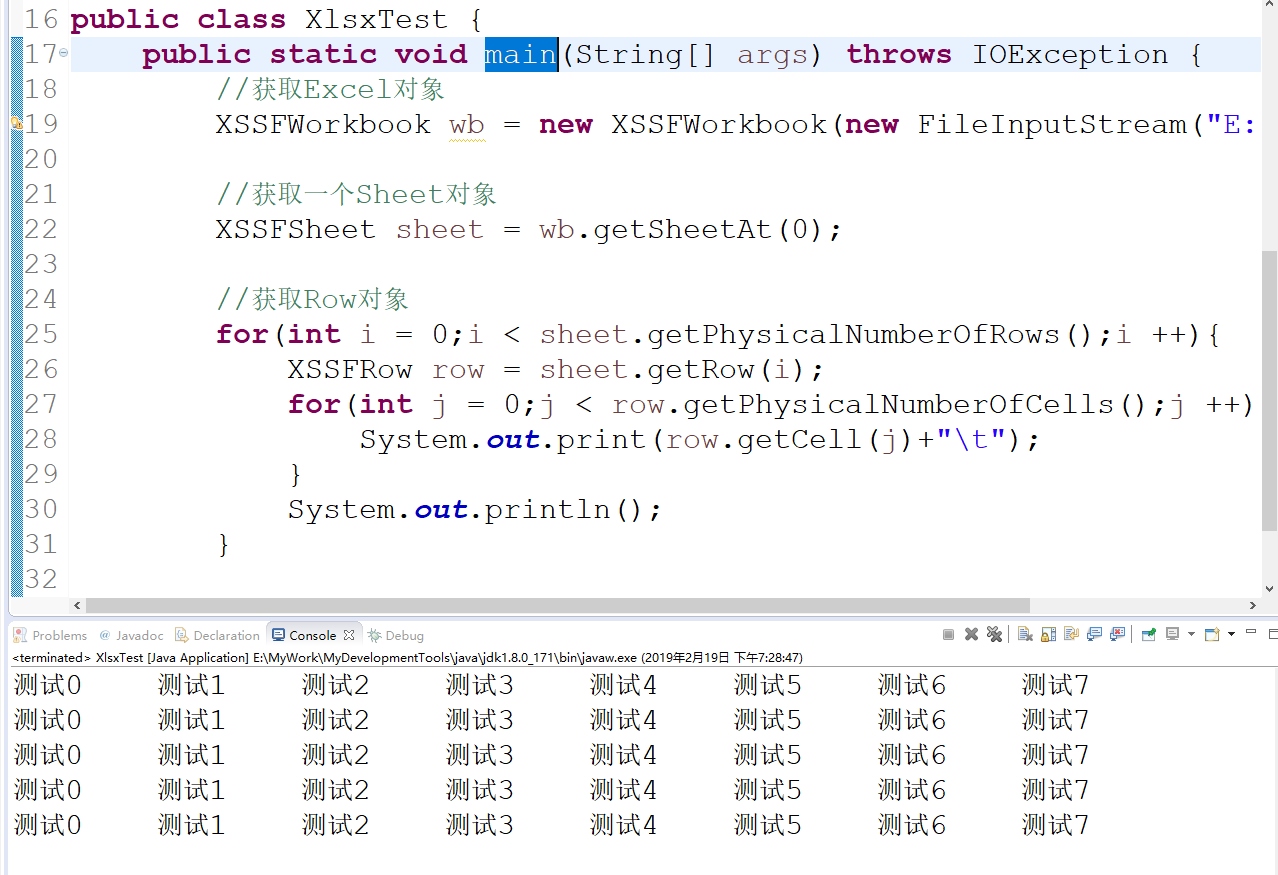Maximize the Console view panel
Image resolution: width=1278 pixels, height=875 pixels.
1273,634
